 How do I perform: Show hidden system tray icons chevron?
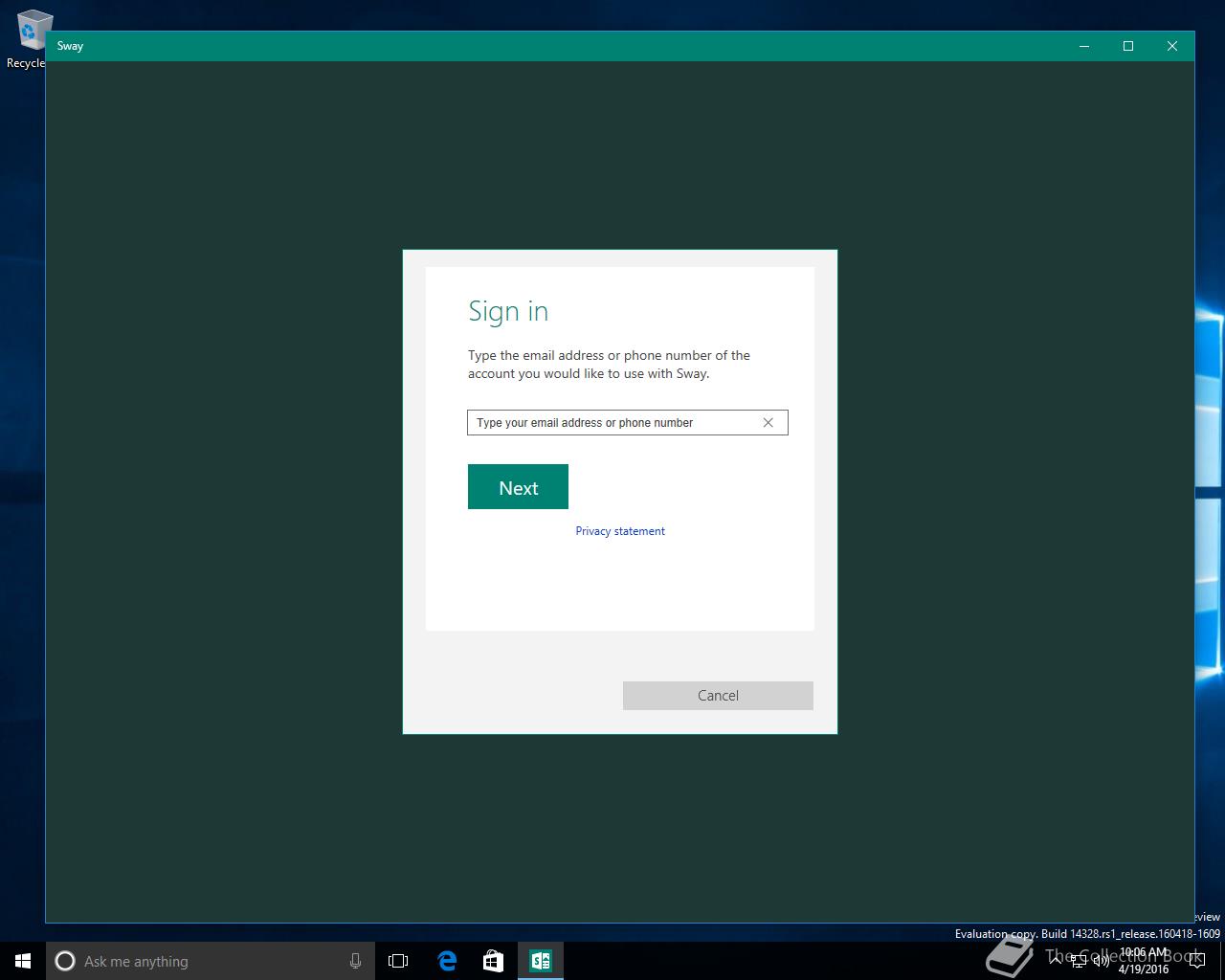point(1056,960)
